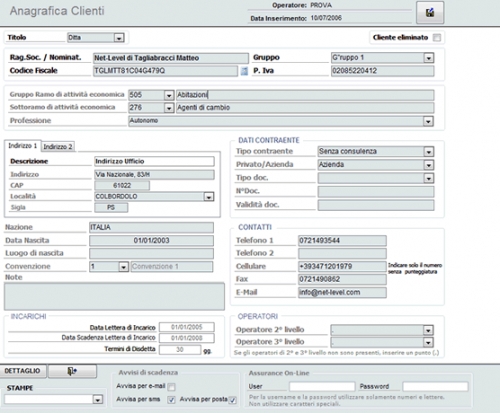Click the save icon button top right
This screenshot has height=413, width=500.
[x=430, y=13]
